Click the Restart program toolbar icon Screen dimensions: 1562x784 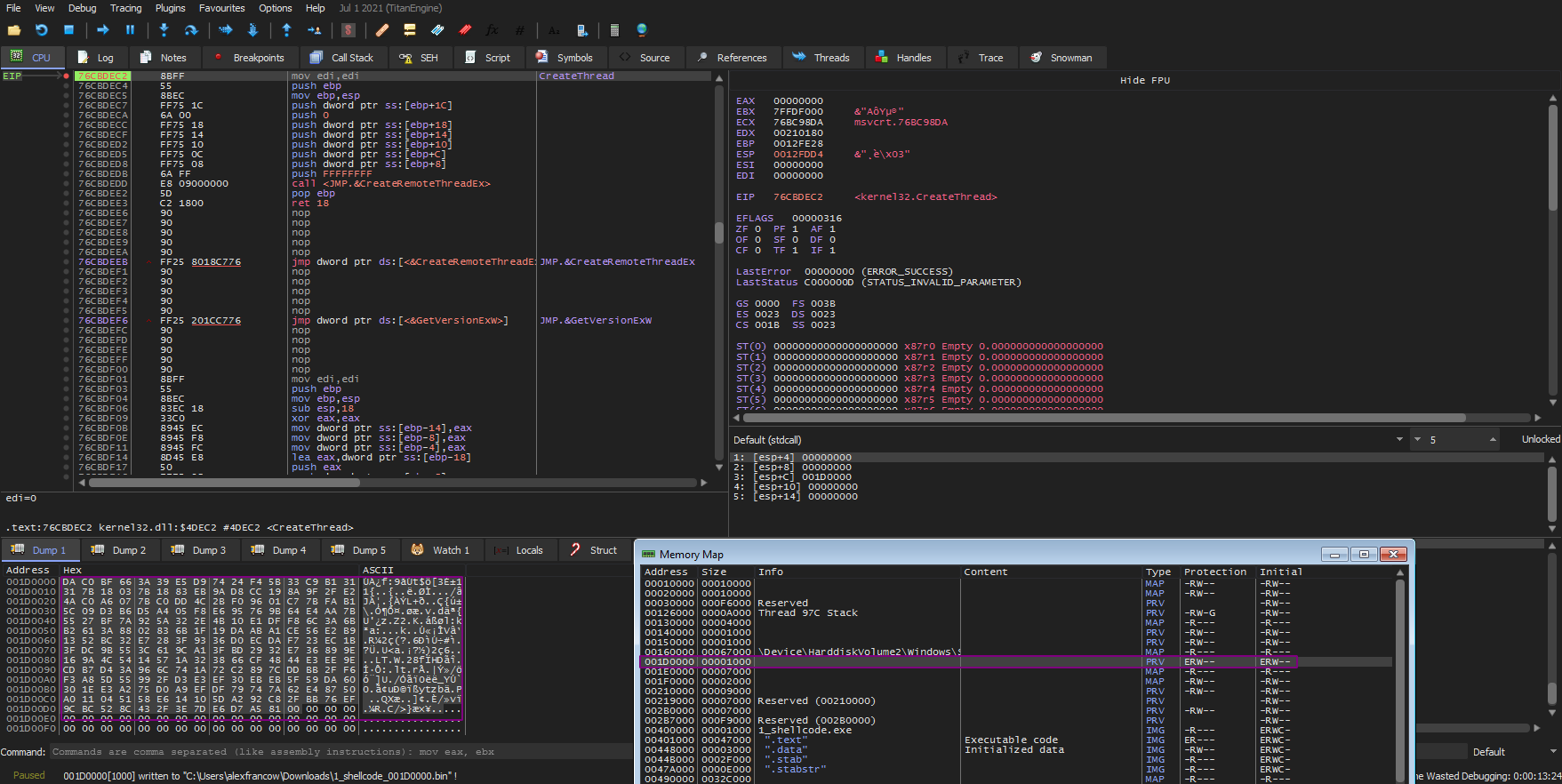tap(41, 30)
